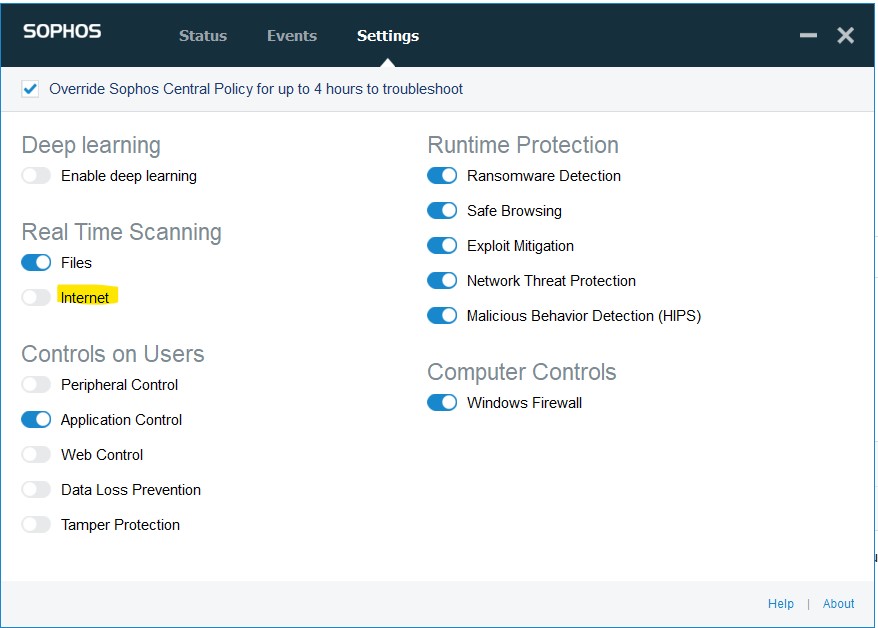Turn on Data Loss Prevention
Viewport: 878px width, 628px height.
pos(36,490)
